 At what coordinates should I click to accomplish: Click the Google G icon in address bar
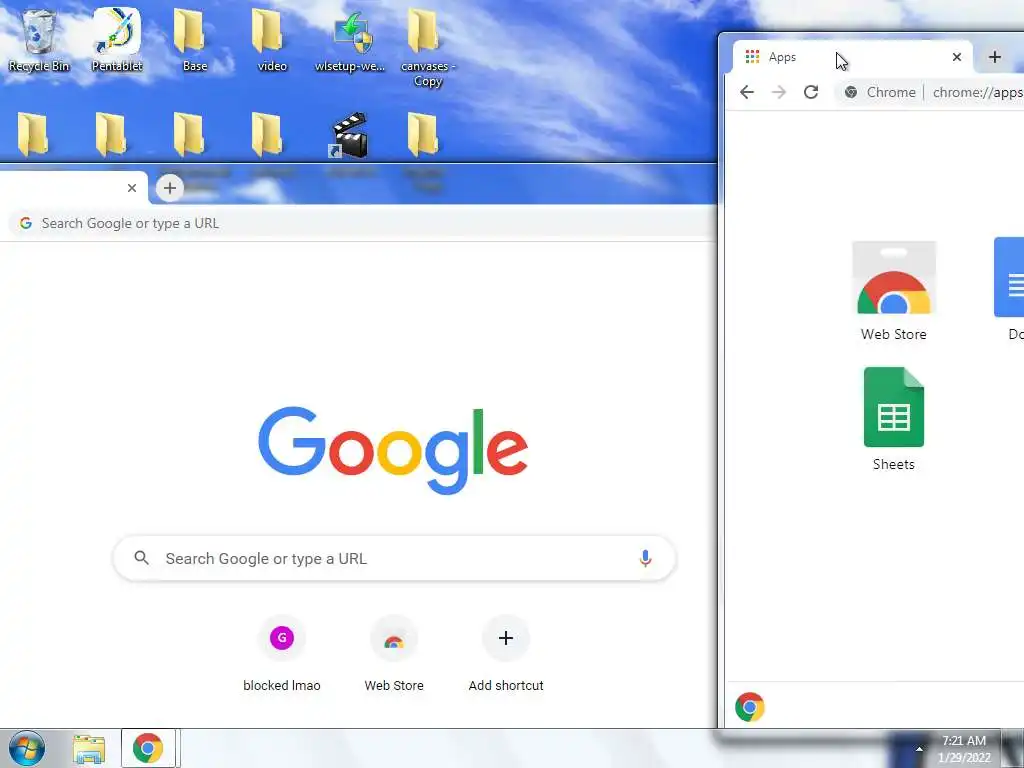[25, 223]
